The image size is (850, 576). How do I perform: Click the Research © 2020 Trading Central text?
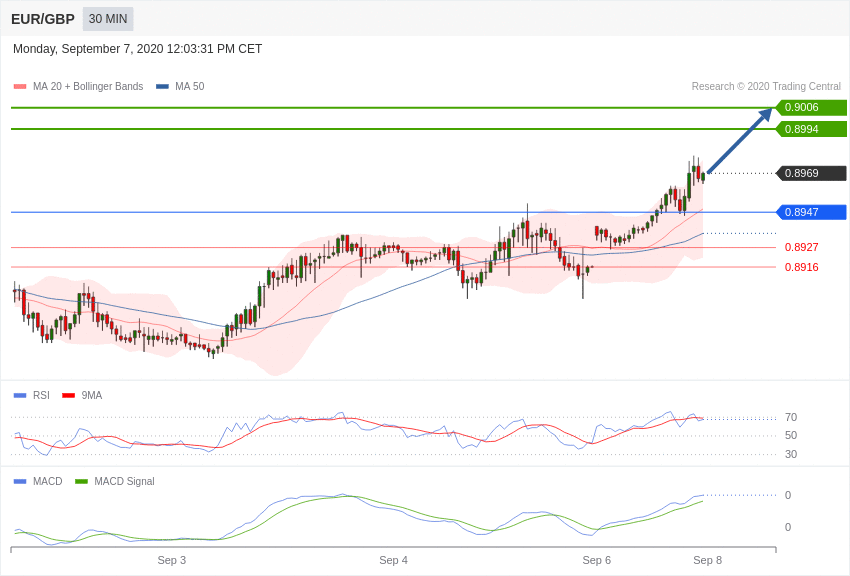pos(766,86)
